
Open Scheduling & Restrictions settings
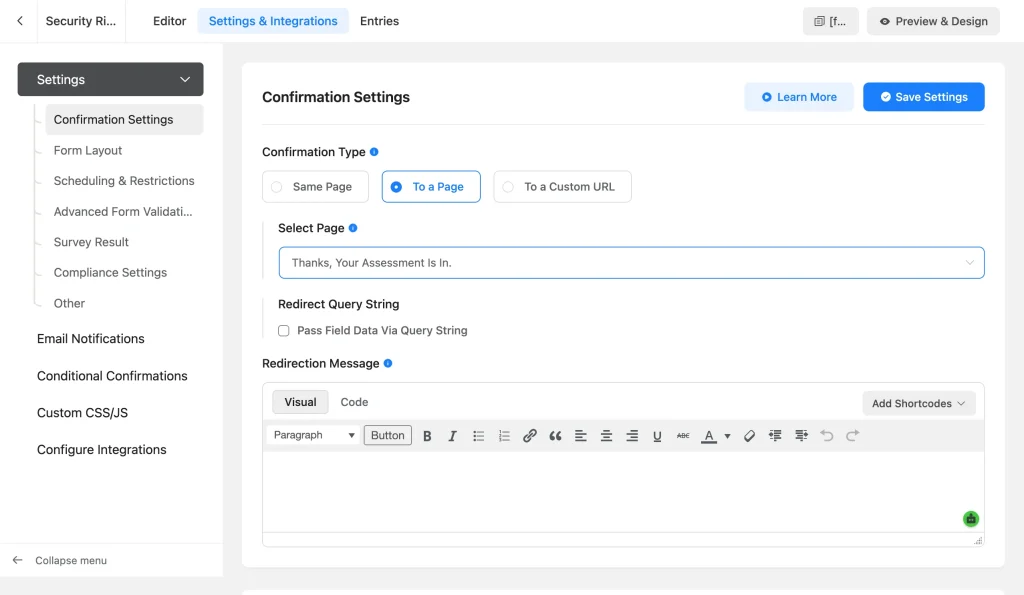pyautogui.click(x=124, y=181)
